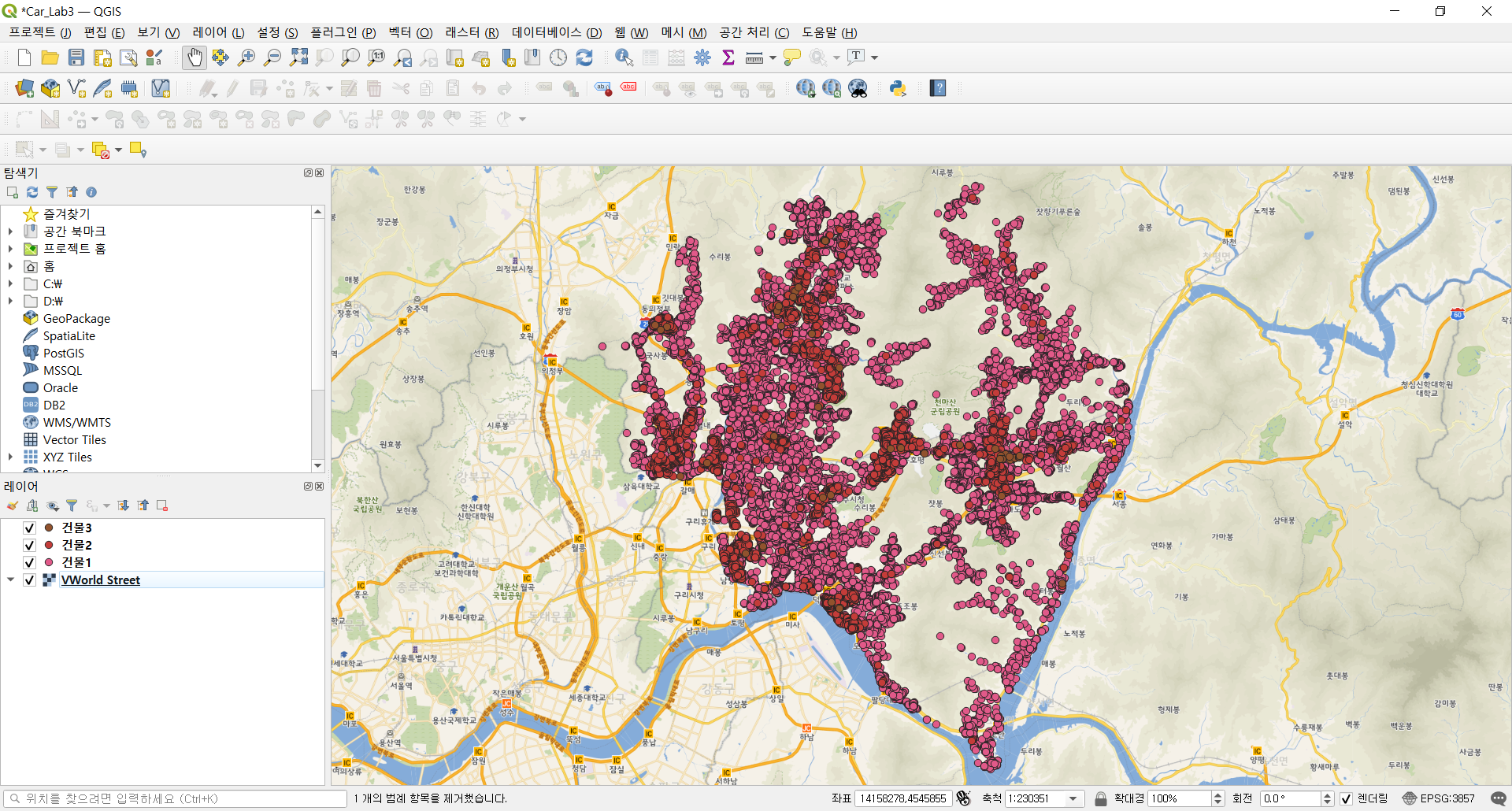Open the Python console icon
Viewport: 1512px width, 811px height.
pos(898,88)
